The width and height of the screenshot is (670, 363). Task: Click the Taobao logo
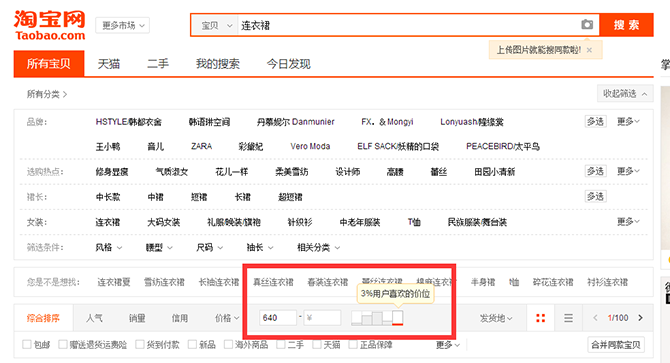coord(50,25)
